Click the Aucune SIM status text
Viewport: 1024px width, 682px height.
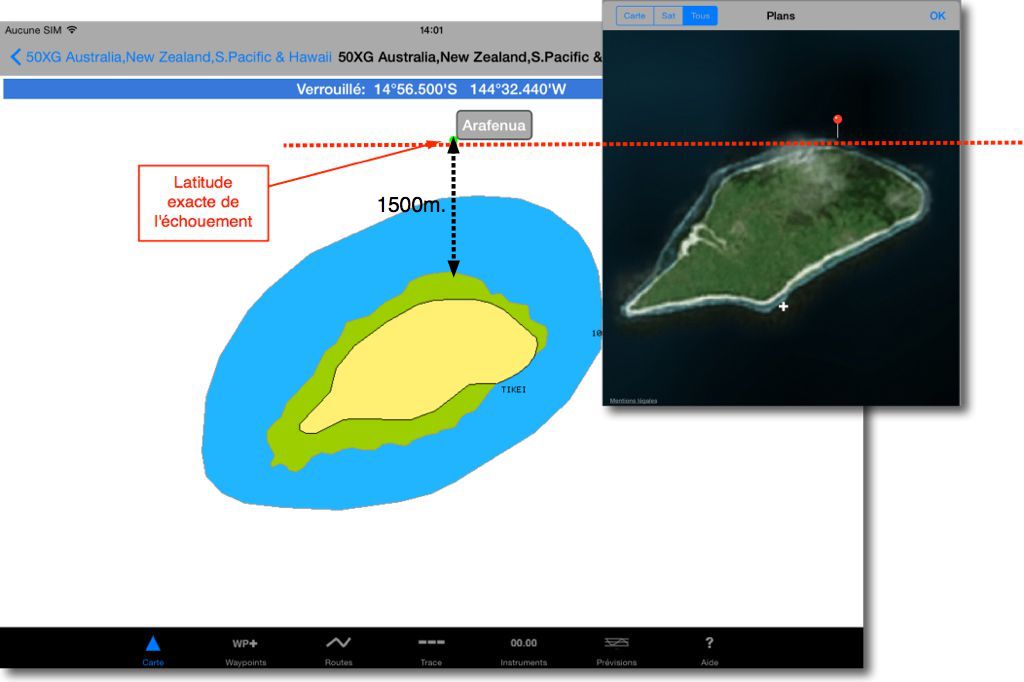[x=33, y=30]
